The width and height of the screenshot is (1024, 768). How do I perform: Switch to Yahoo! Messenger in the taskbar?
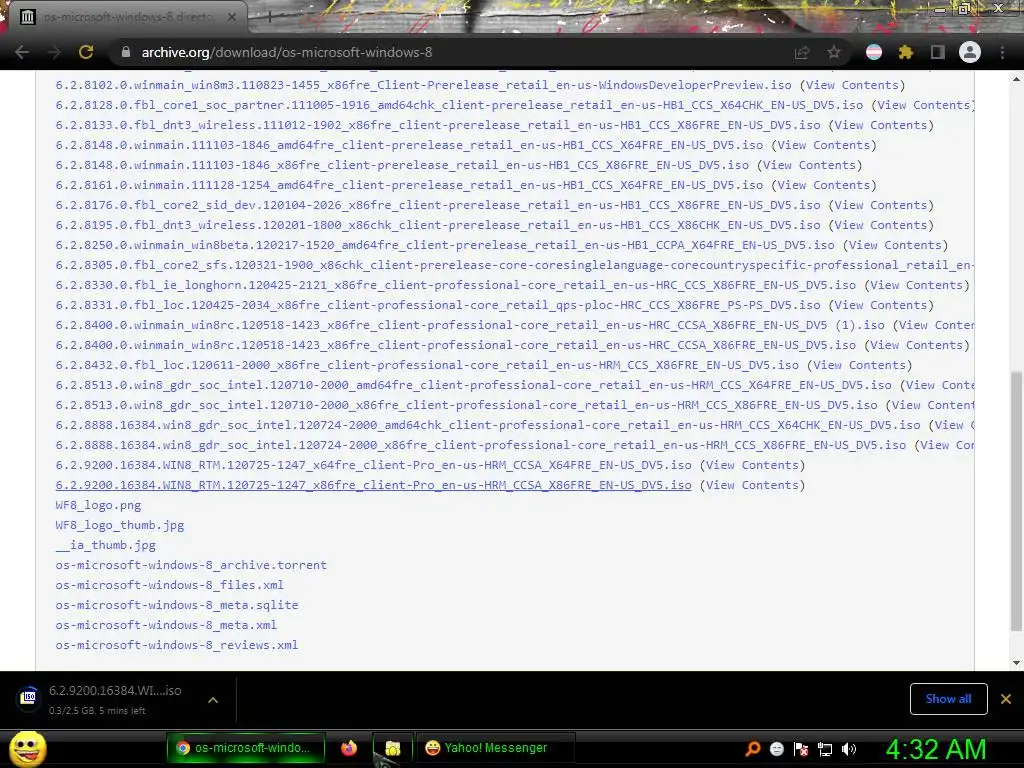pos(495,748)
